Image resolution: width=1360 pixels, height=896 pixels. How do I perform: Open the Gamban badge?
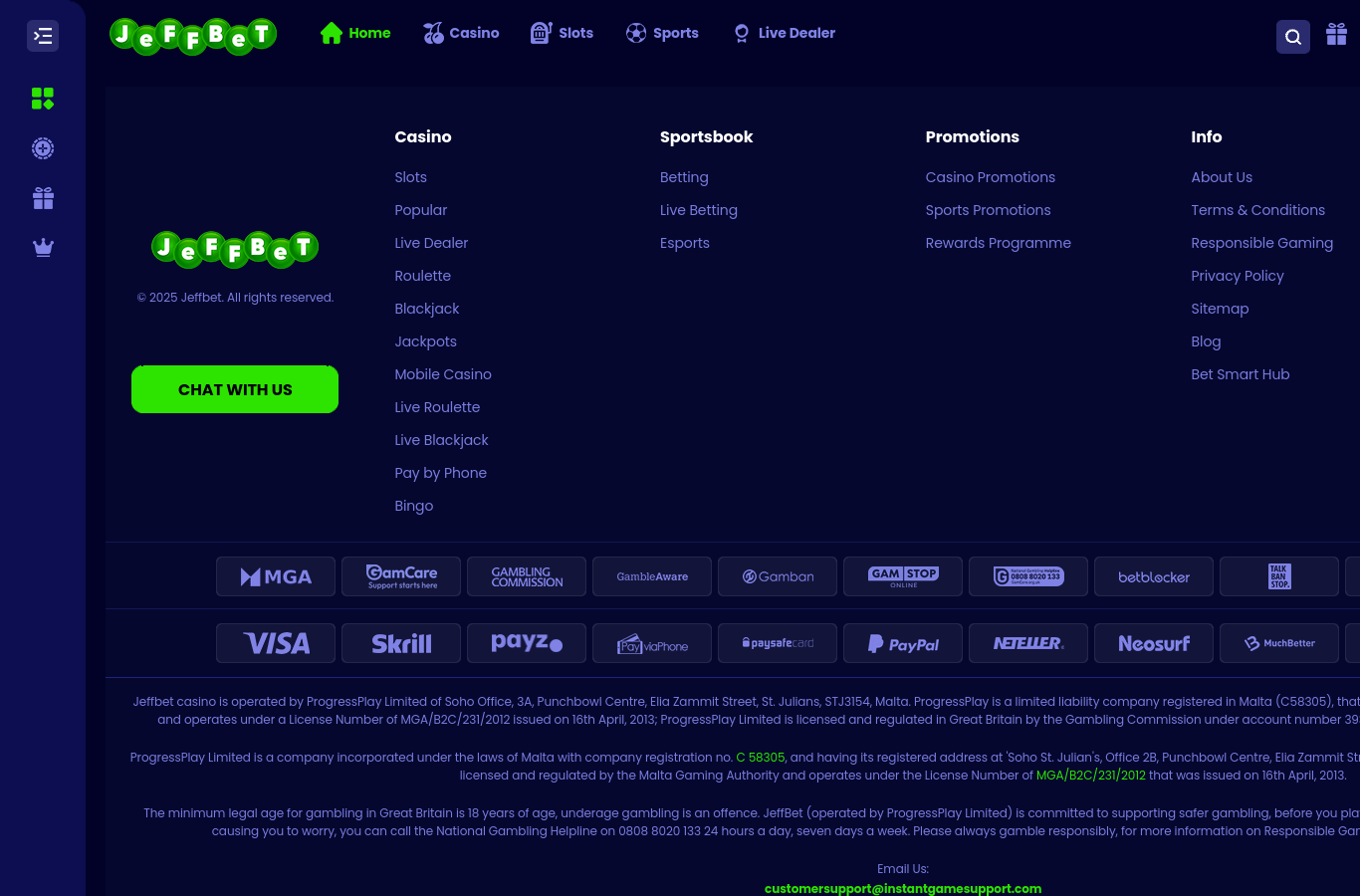[x=778, y=576]
